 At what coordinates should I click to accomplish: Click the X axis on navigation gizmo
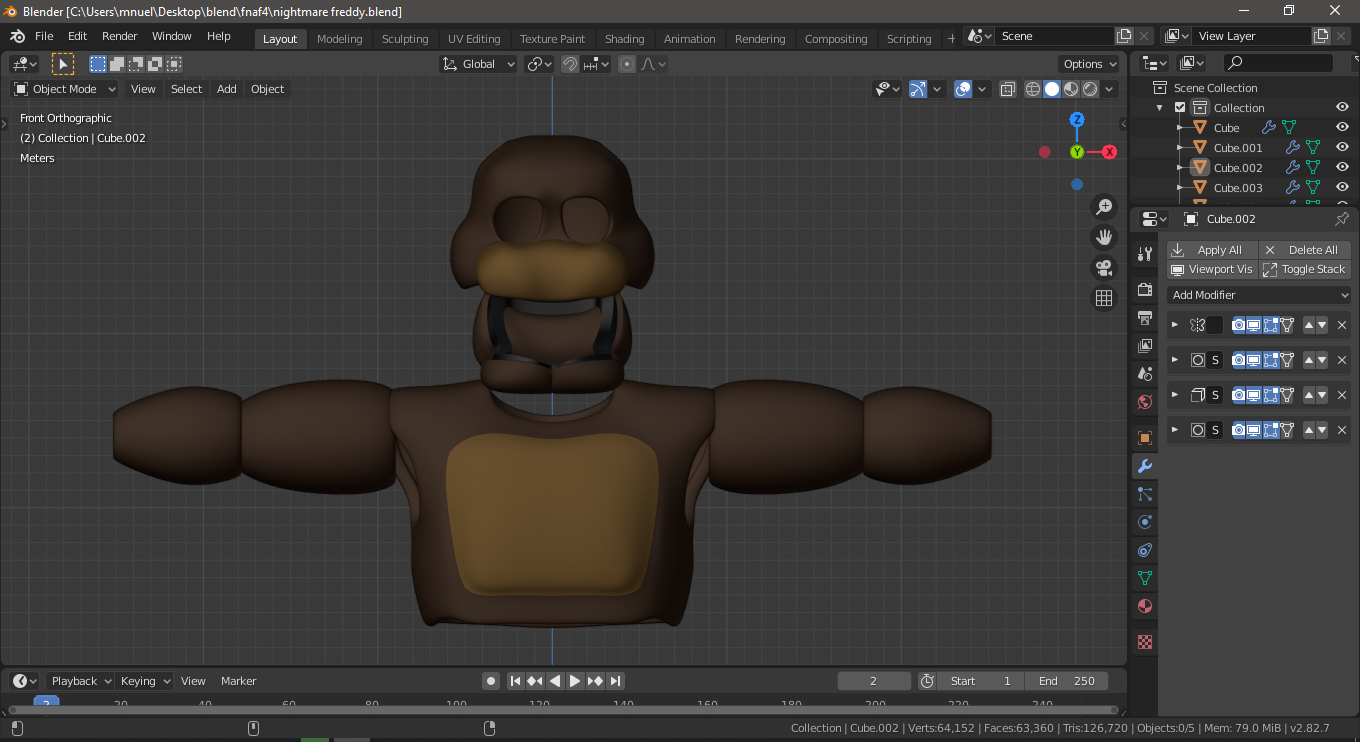(1109, 152)
